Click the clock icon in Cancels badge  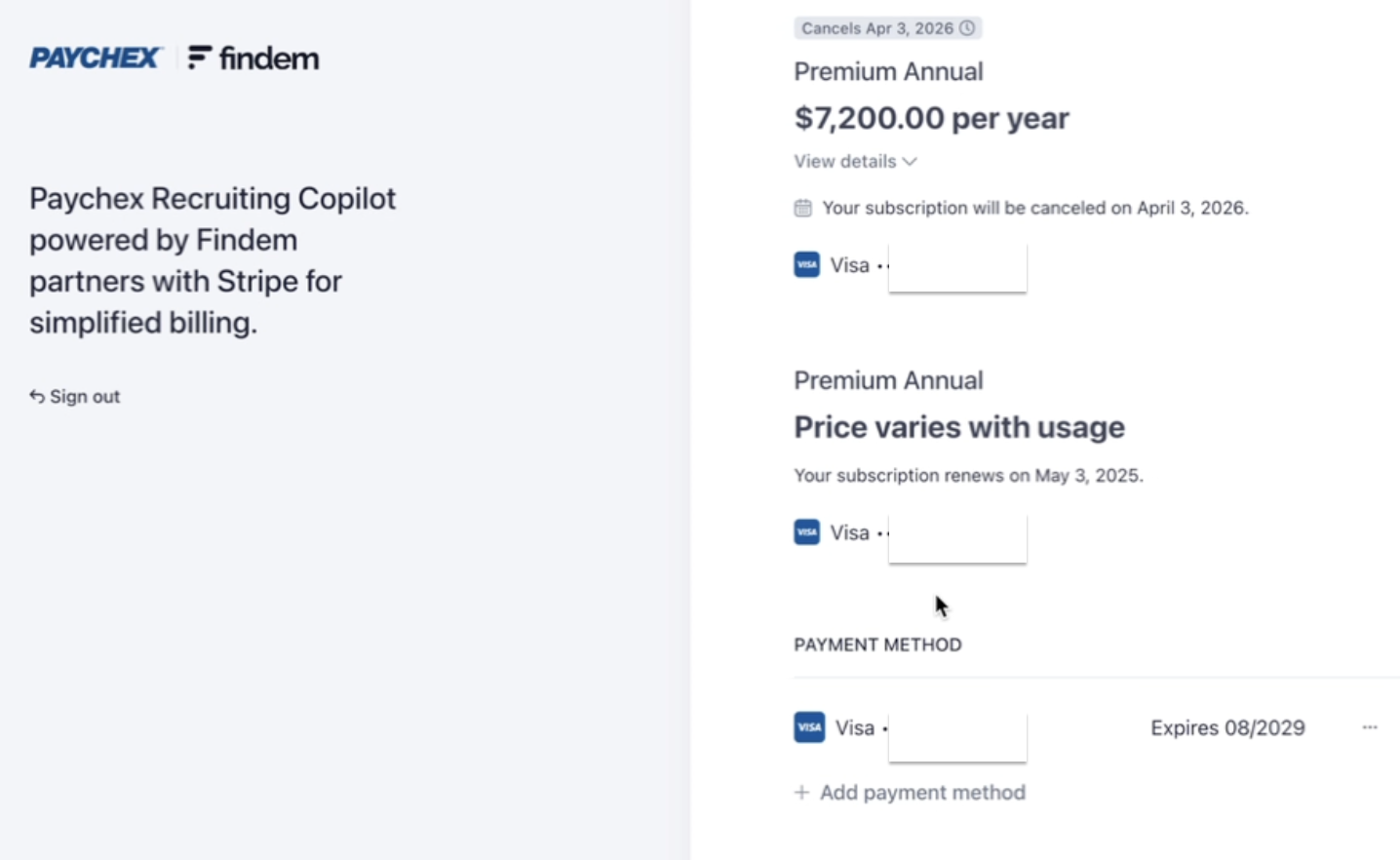967,28
